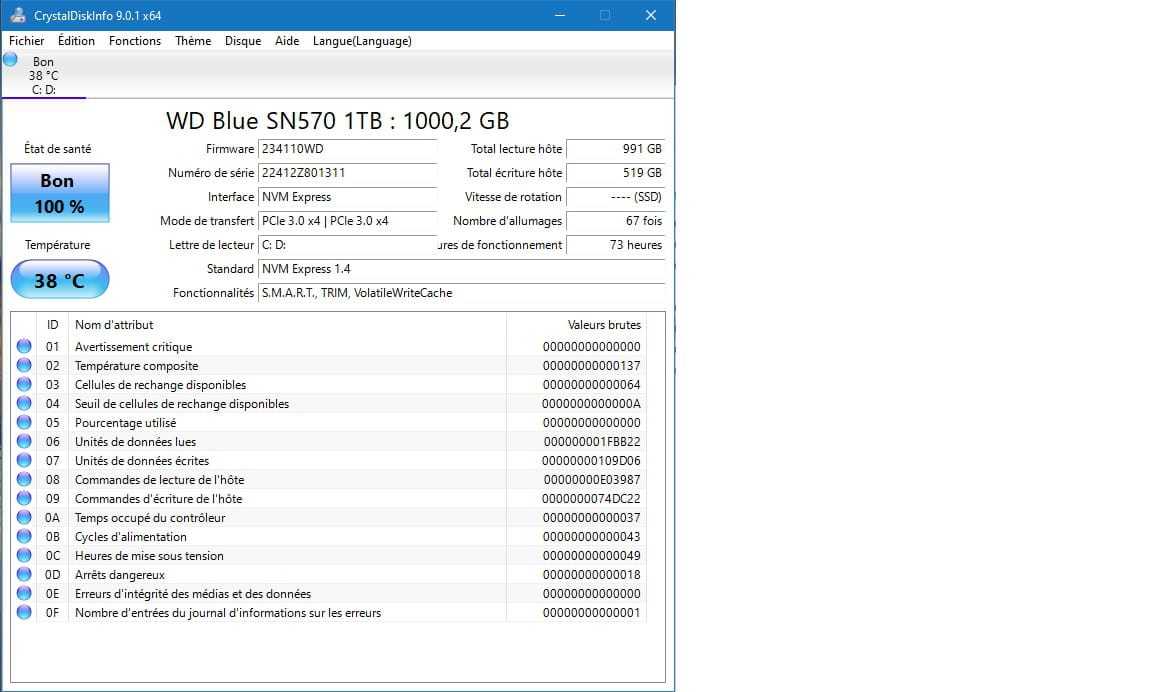This screenshot has height=692, width=1152.
Task: Select raw value 00000000000137
Action: [x=591, y=366]
